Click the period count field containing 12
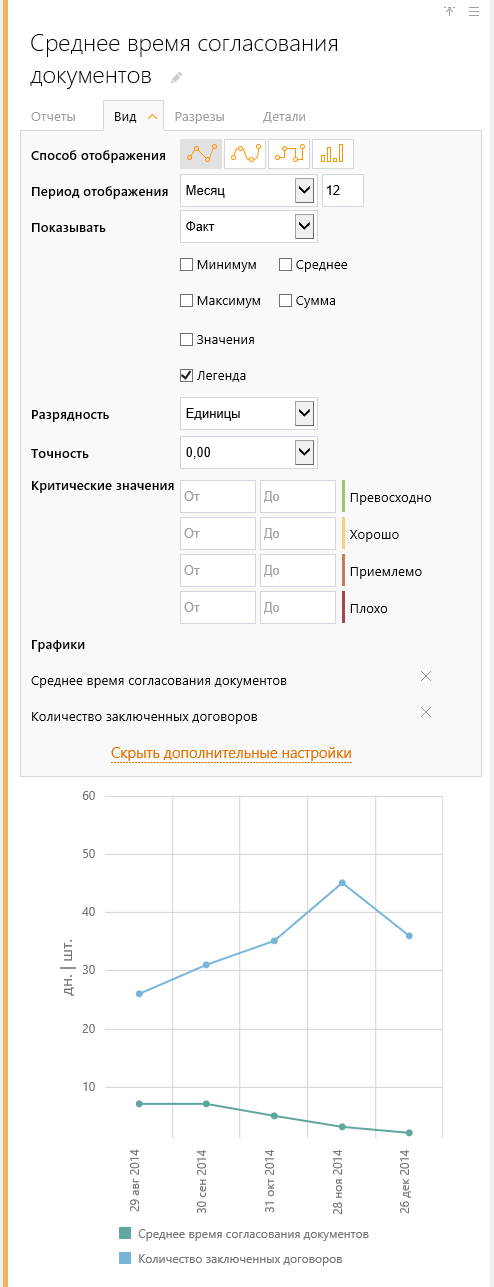Image resolution: width=494 pixels, height=1287 pixels. pyautogui.click(x=343, y=190)
